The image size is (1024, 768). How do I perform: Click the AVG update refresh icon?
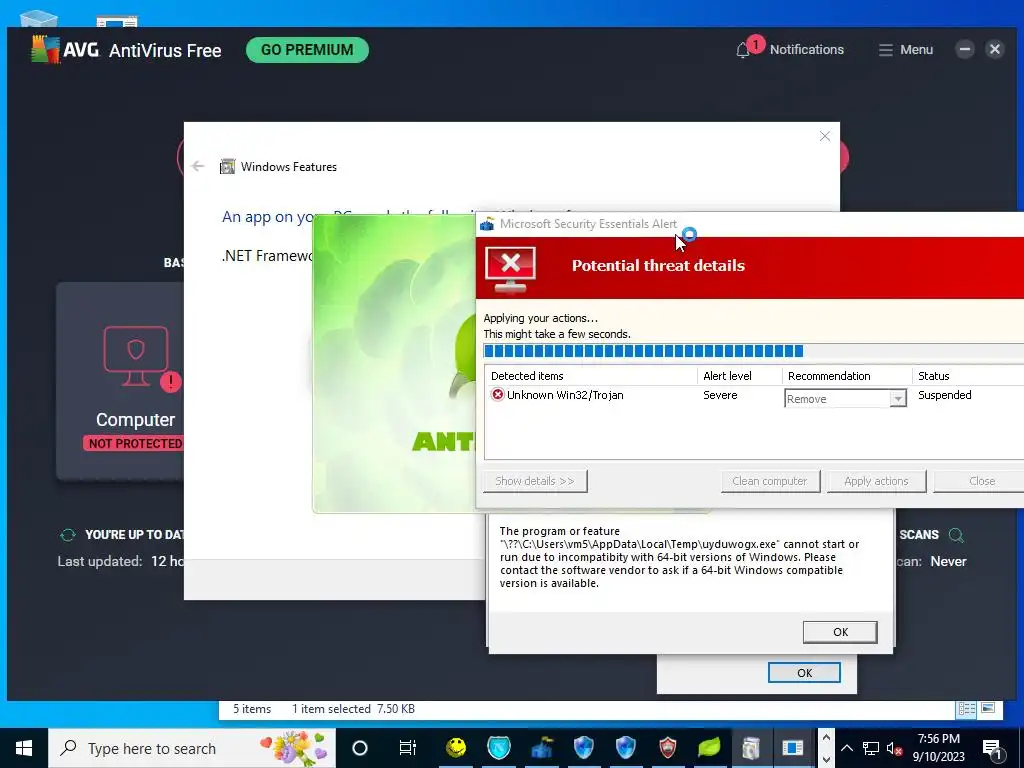pyautogui.click(x=68, y=535)
